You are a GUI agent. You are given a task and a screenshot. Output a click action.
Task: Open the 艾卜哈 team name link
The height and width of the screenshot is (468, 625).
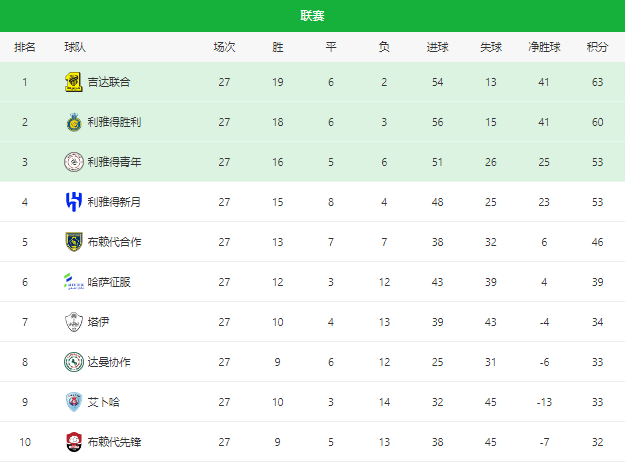tap(104, 402)
